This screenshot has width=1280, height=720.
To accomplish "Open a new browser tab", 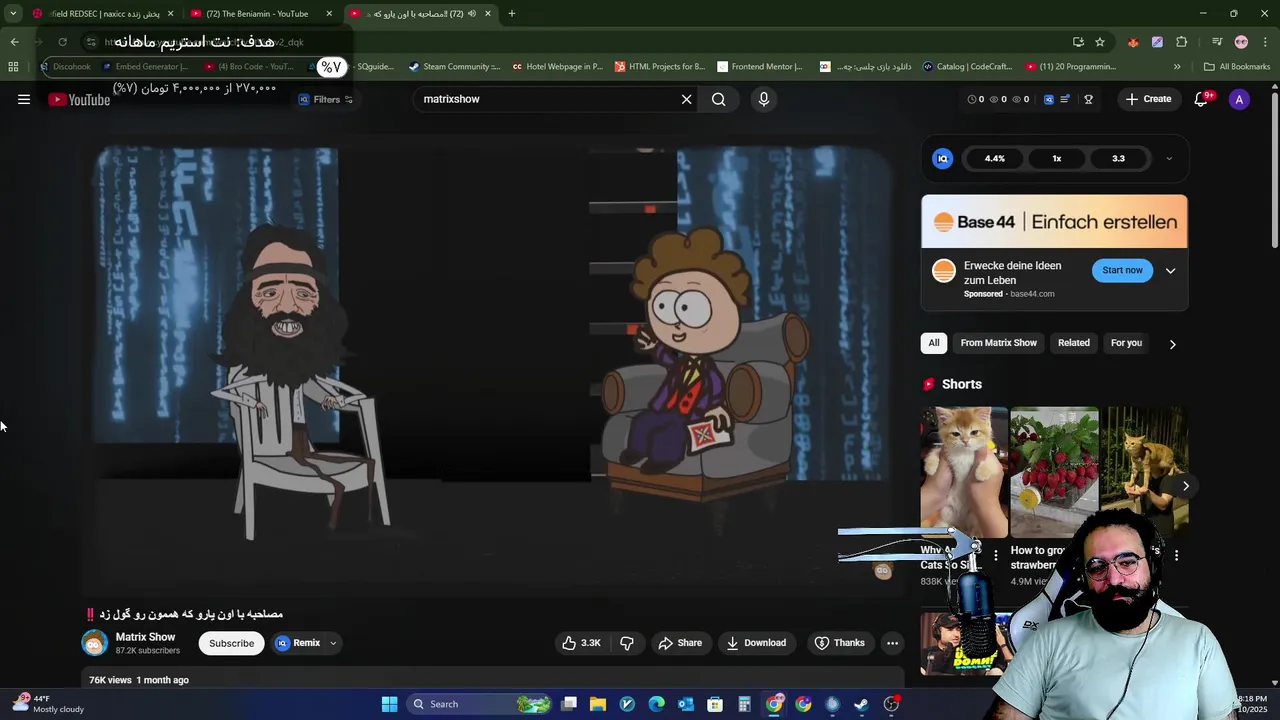I will click(x=511, y=14).
